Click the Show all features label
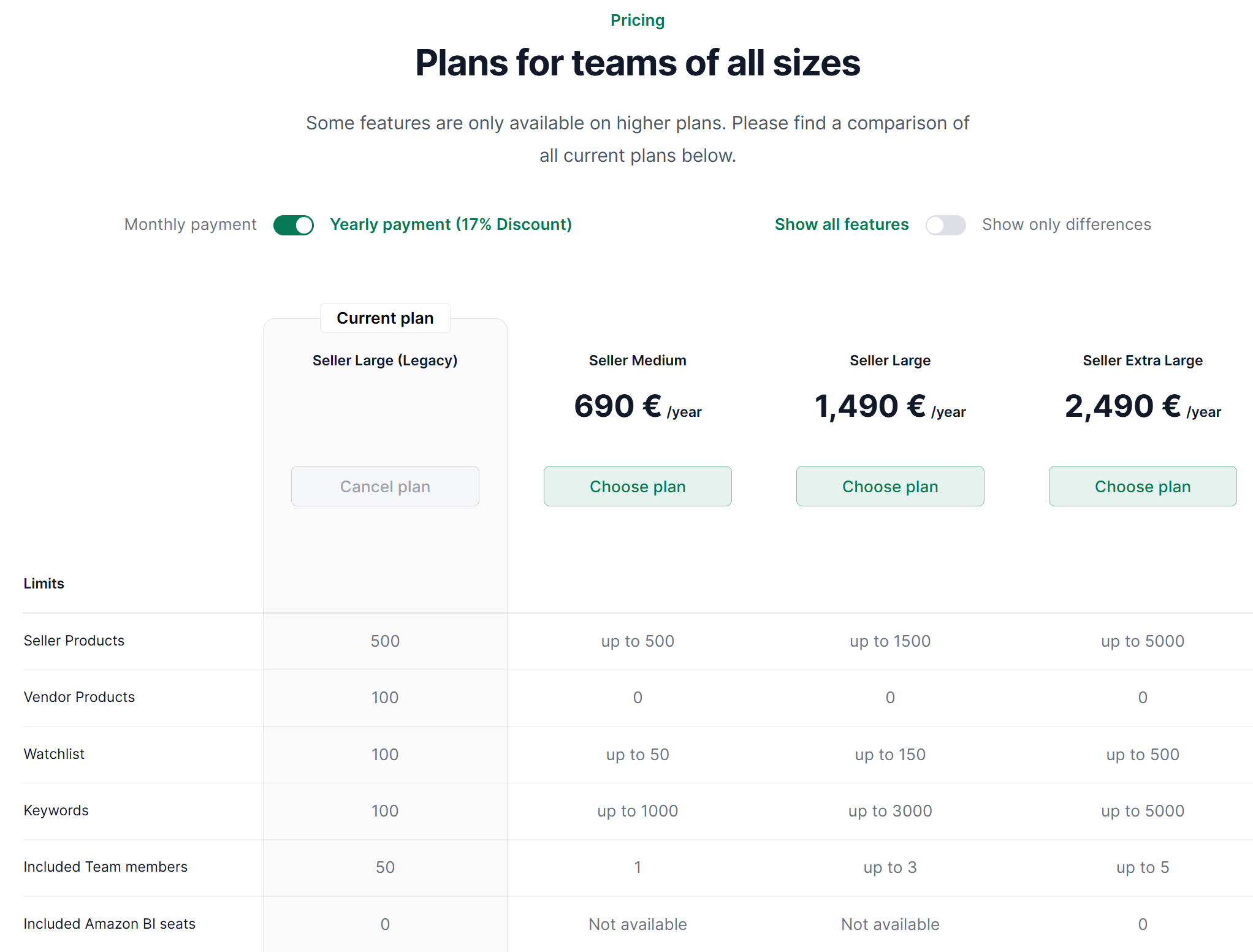Viewport: 1253px width, 952px height. 841,224
